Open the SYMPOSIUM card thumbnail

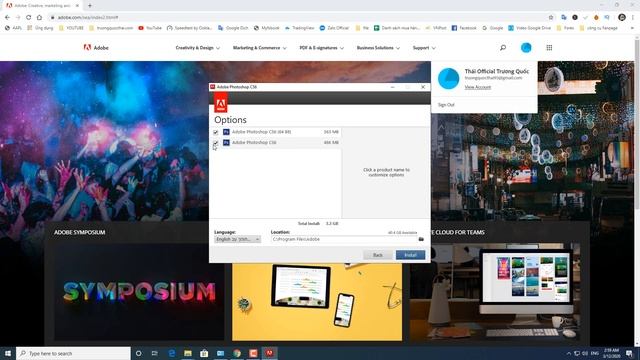[x=139, y=292]
